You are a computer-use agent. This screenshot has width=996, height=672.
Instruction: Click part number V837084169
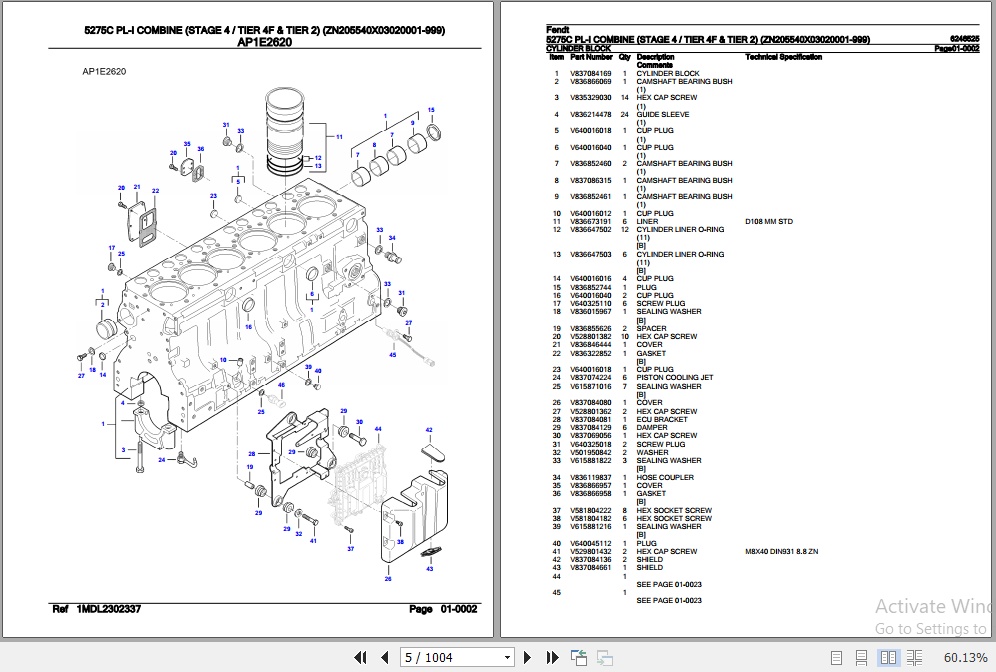(x=590, y=73)
